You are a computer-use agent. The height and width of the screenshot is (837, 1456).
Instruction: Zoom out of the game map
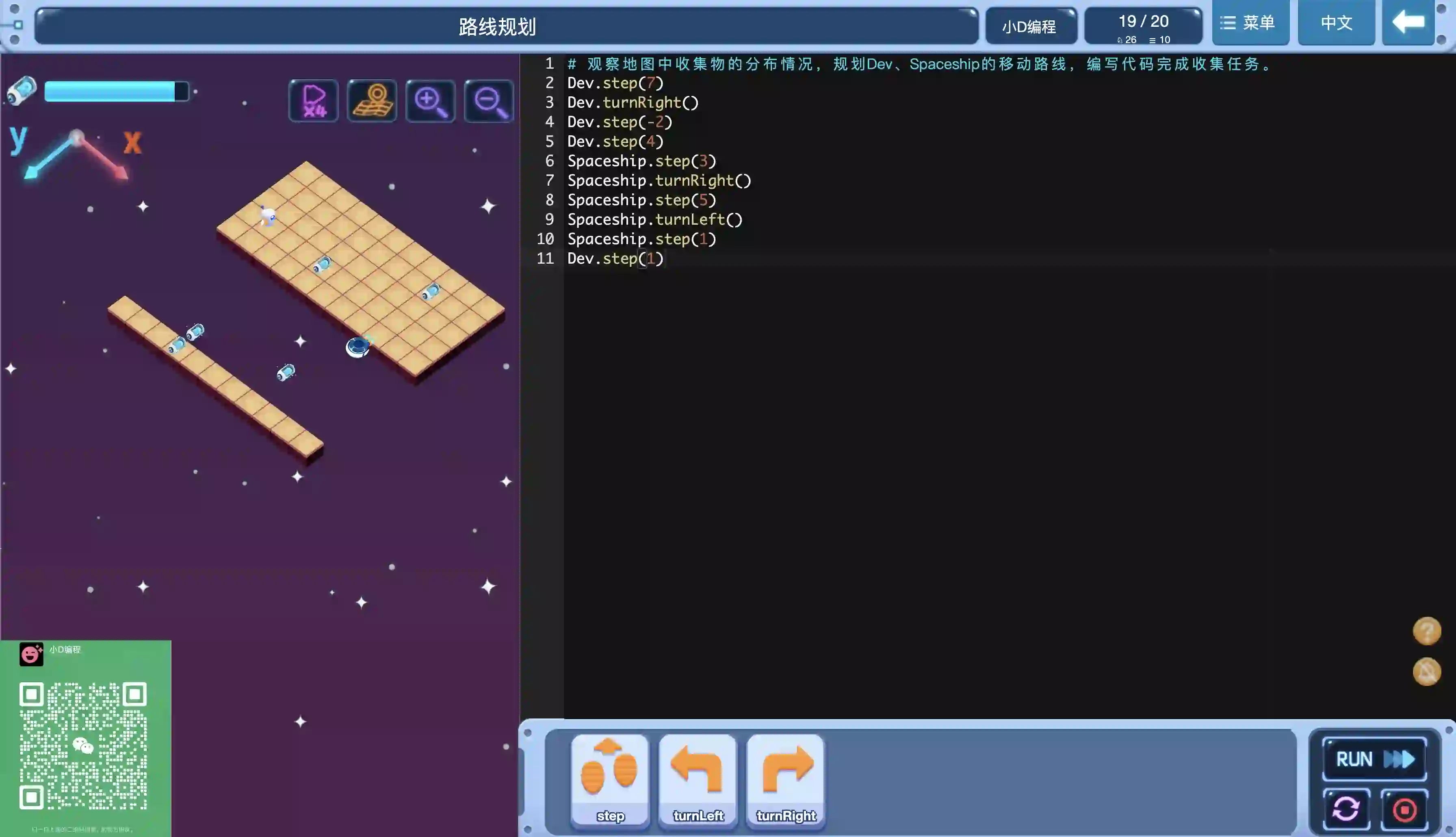point(489,101)
